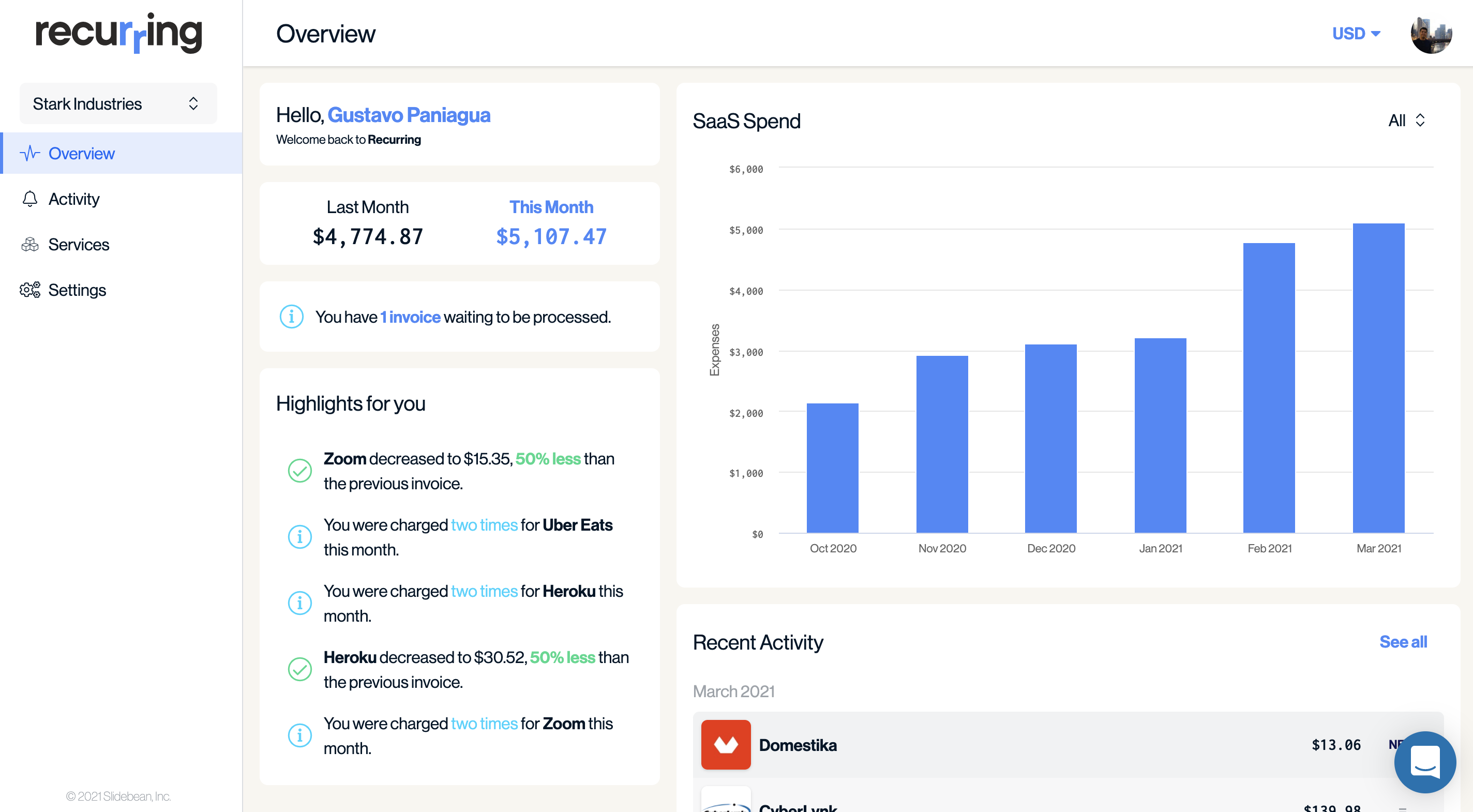Open the user profile avatar
This screenshot has height=812, width=1473.
tap(1431, 34)
